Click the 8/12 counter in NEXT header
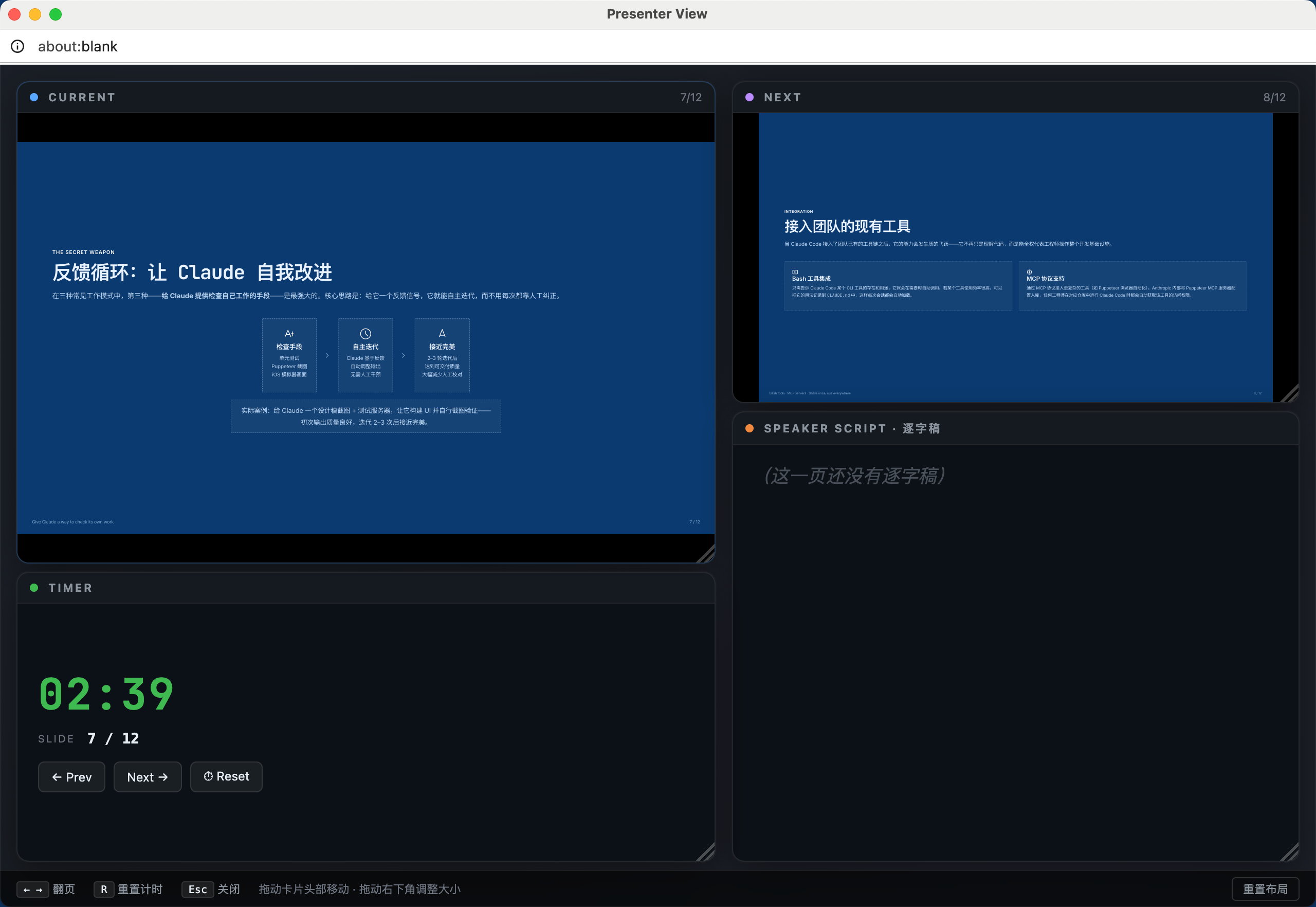The image size is (1316, 907). point(1274,97)
